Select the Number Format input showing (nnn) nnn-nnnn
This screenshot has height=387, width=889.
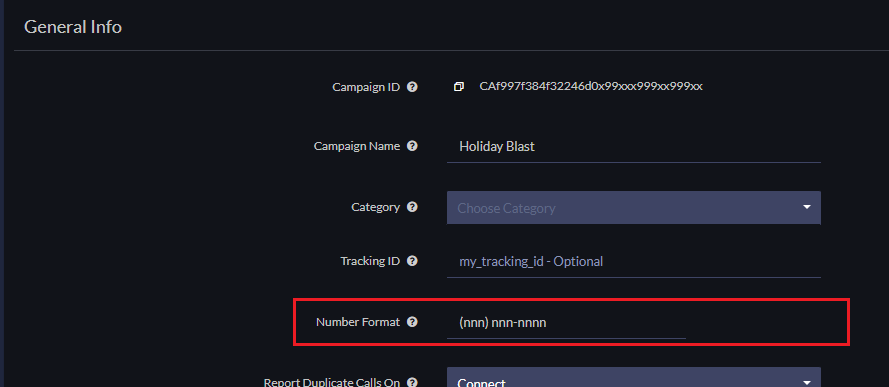coord(566,323)
